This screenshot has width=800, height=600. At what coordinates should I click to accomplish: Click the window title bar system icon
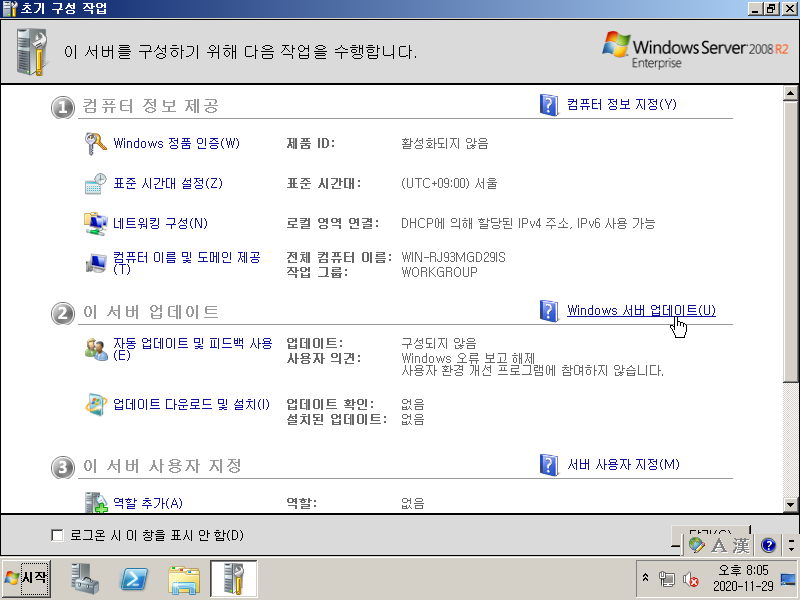[9, 8]
